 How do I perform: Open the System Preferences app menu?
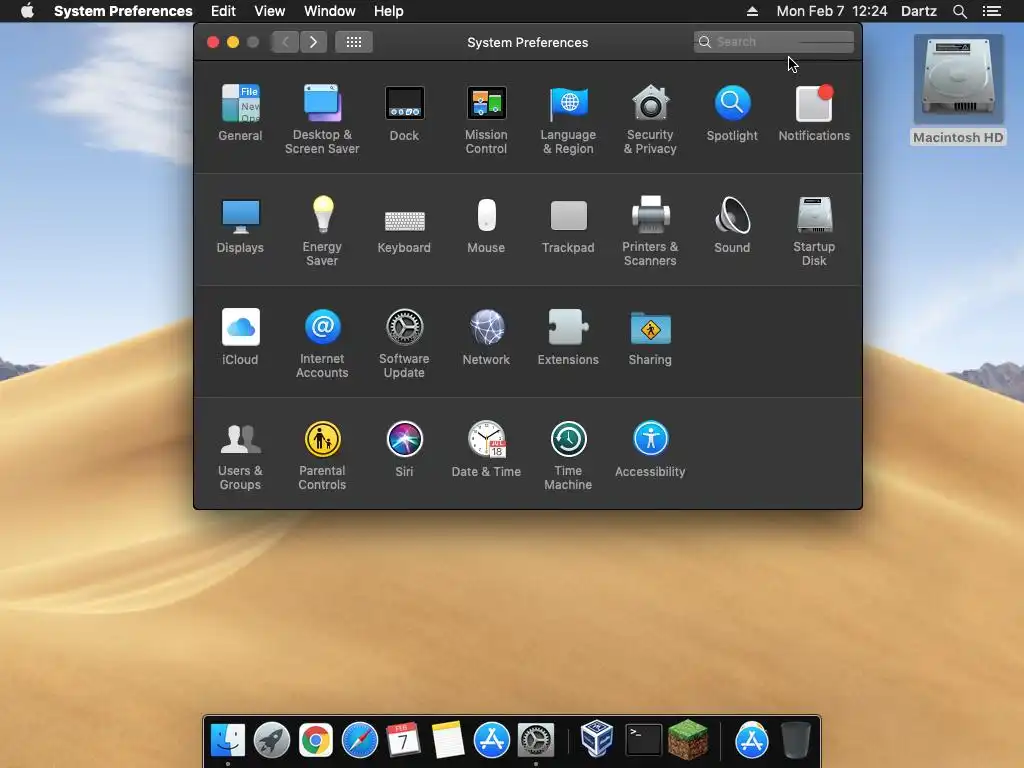[123, 11]
